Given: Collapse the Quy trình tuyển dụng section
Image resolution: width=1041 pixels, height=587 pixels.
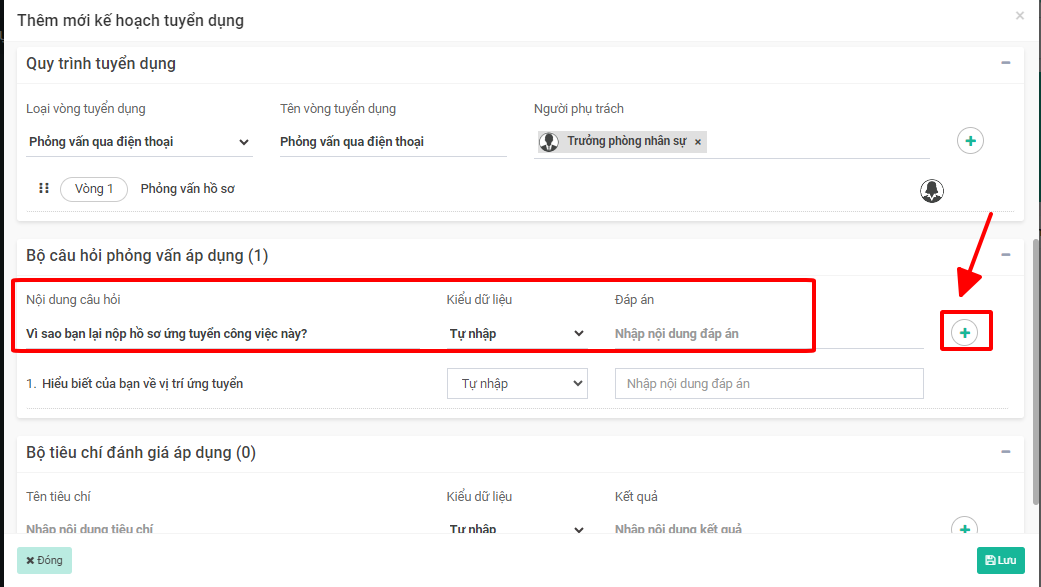Looking at the screenshot, I should click(x=1005, y=63).
